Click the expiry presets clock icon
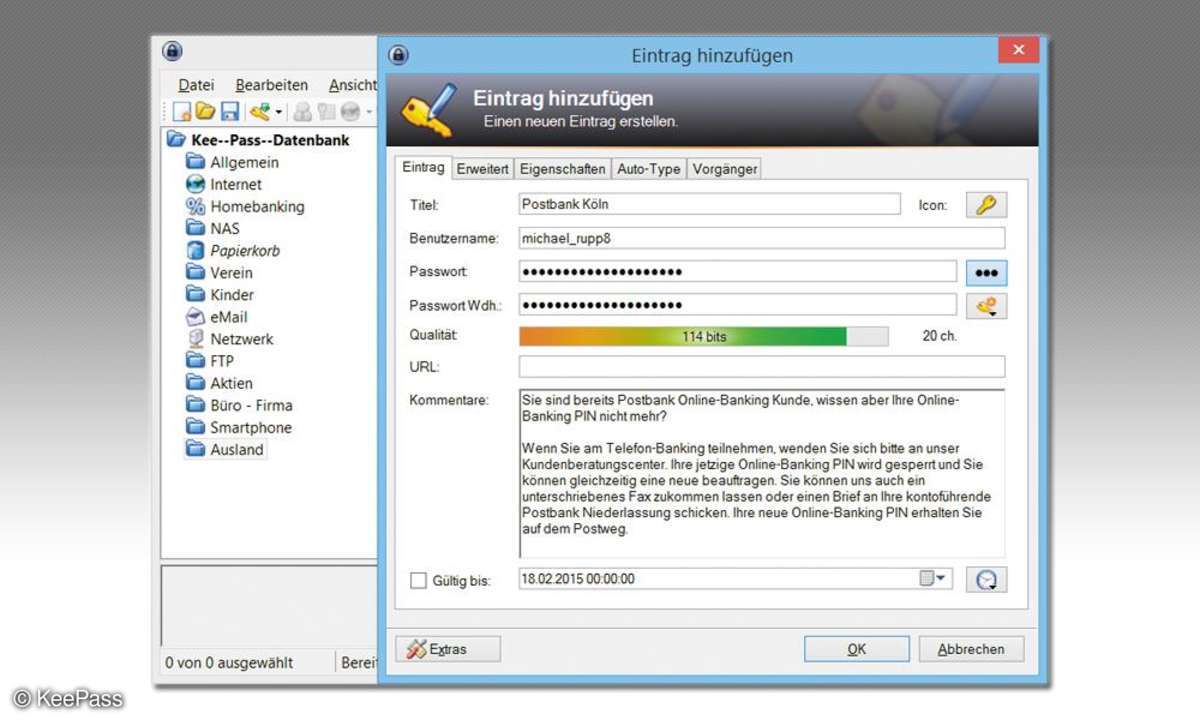 pos(986,580)
